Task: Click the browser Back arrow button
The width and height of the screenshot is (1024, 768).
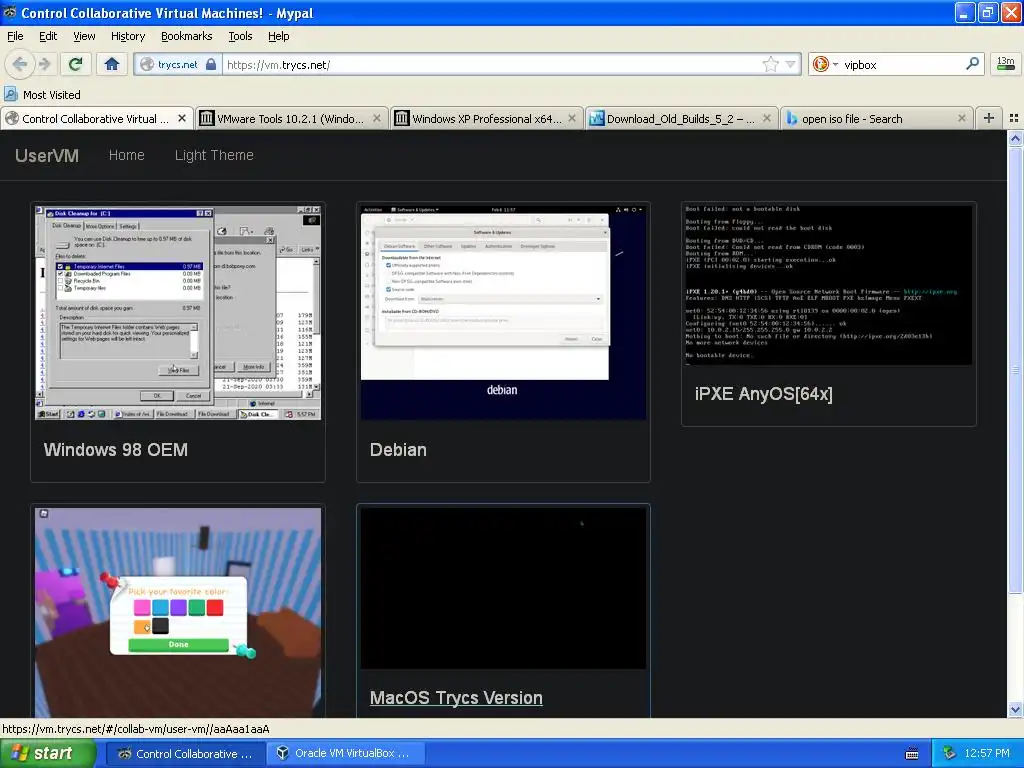Action: coord(20,64)
